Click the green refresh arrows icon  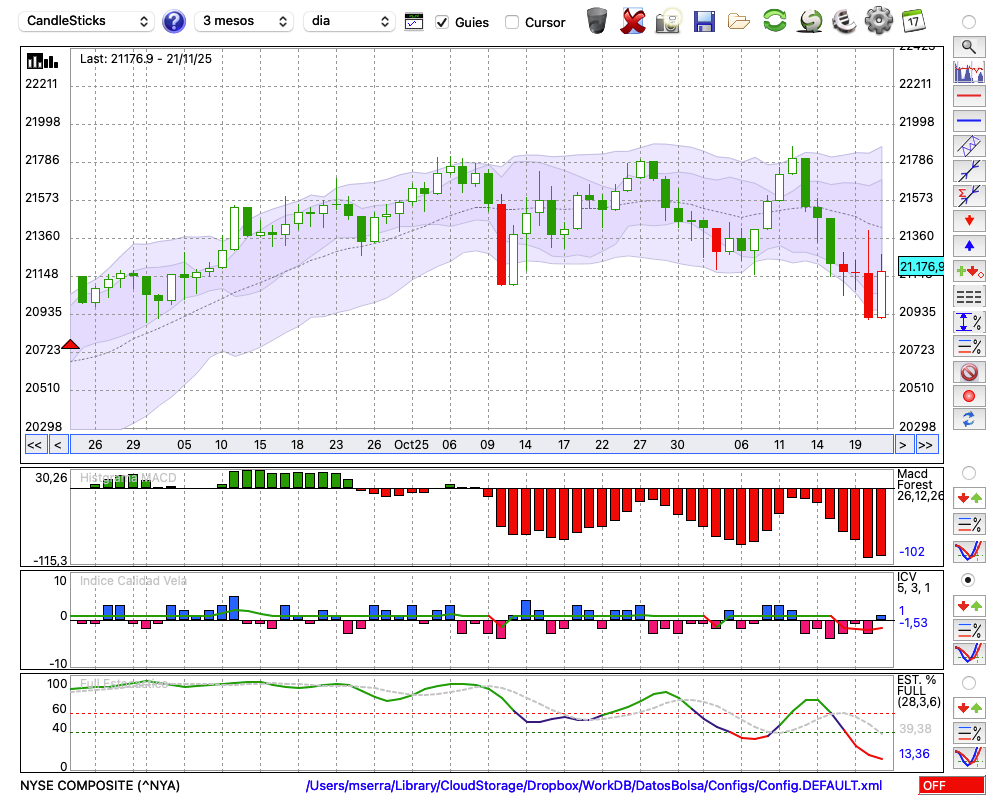point(774,21)
